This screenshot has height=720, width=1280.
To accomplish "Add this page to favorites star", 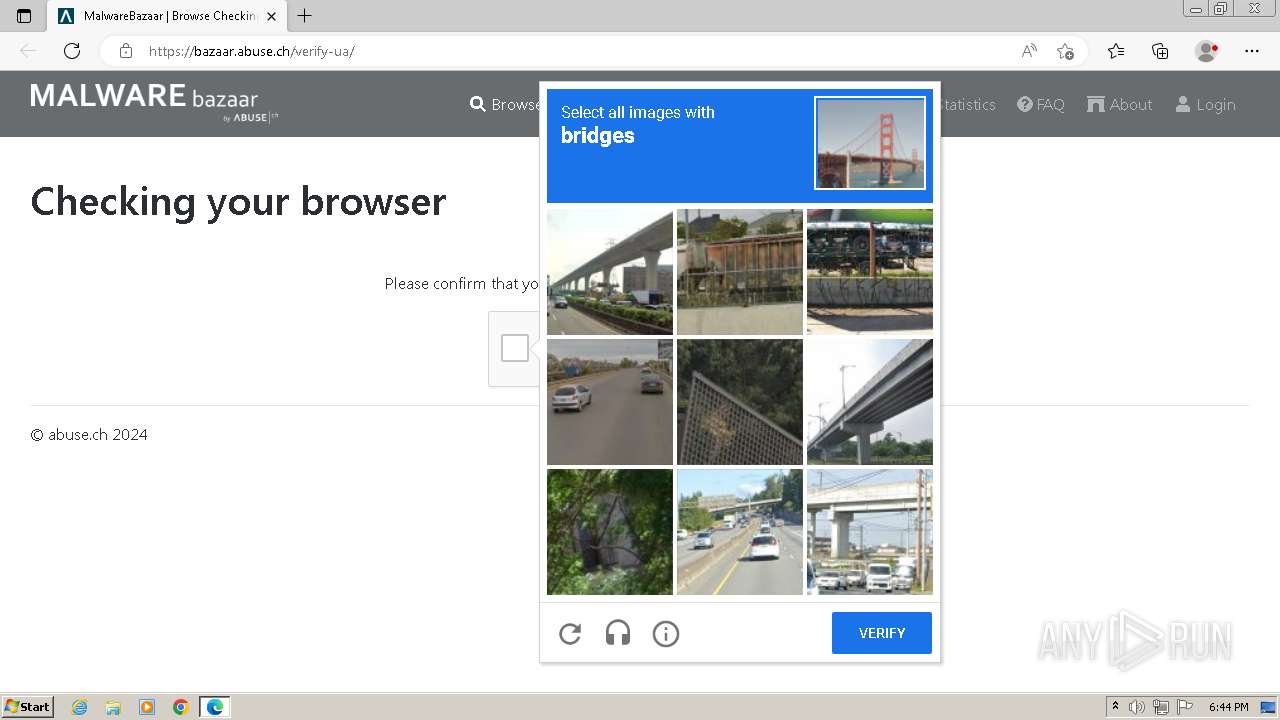I will click(x=1066, y=51).
